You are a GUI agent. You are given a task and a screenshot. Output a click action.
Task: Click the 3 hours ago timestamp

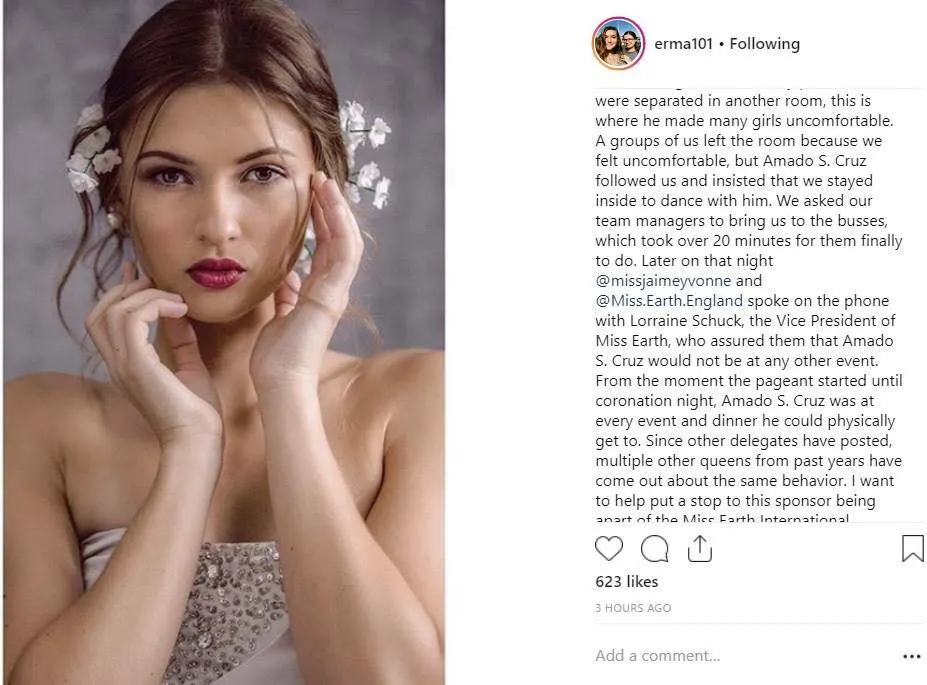tap(633, 608)
